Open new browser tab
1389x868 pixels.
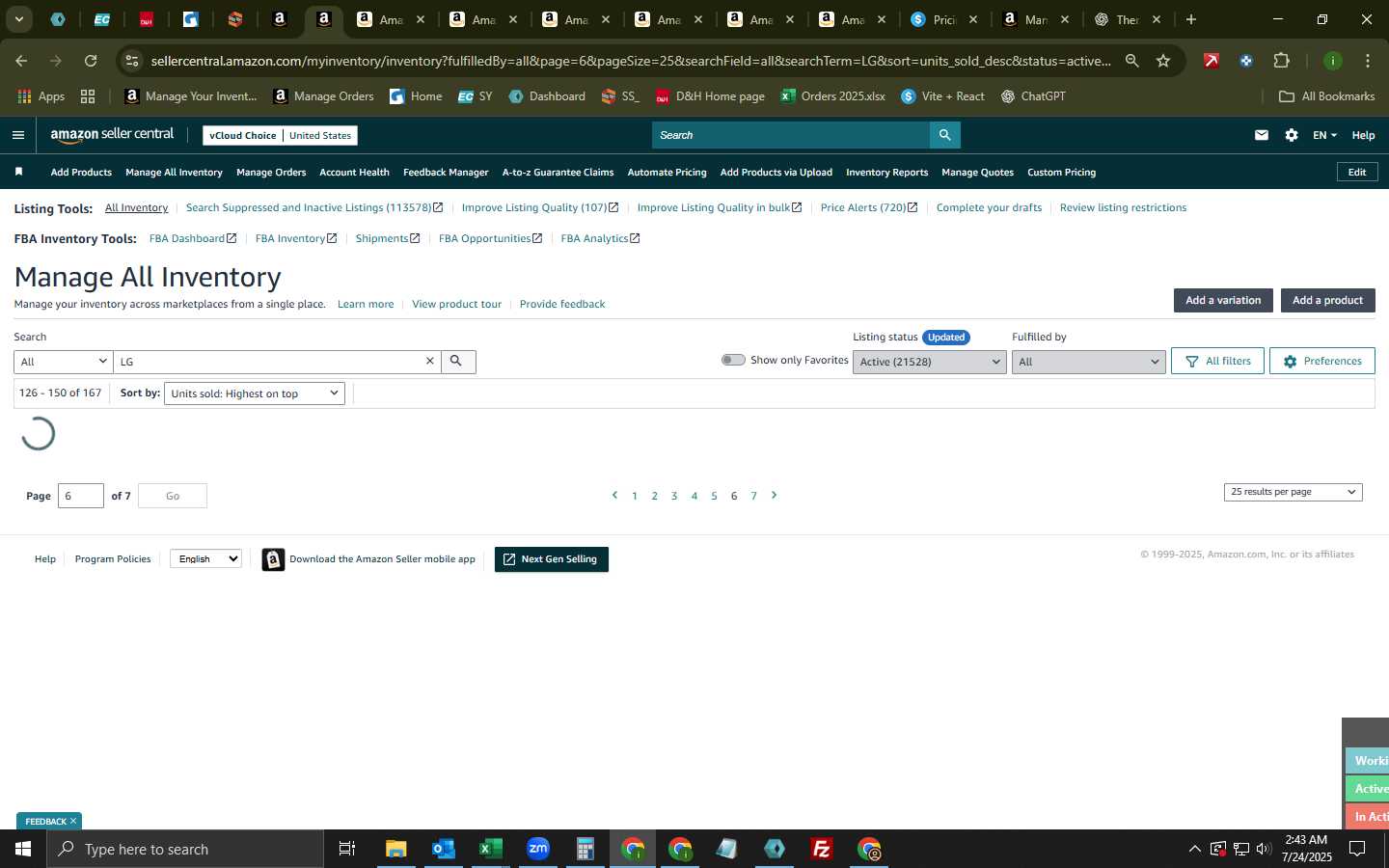pyautogui.click(x=1191, y=19)
